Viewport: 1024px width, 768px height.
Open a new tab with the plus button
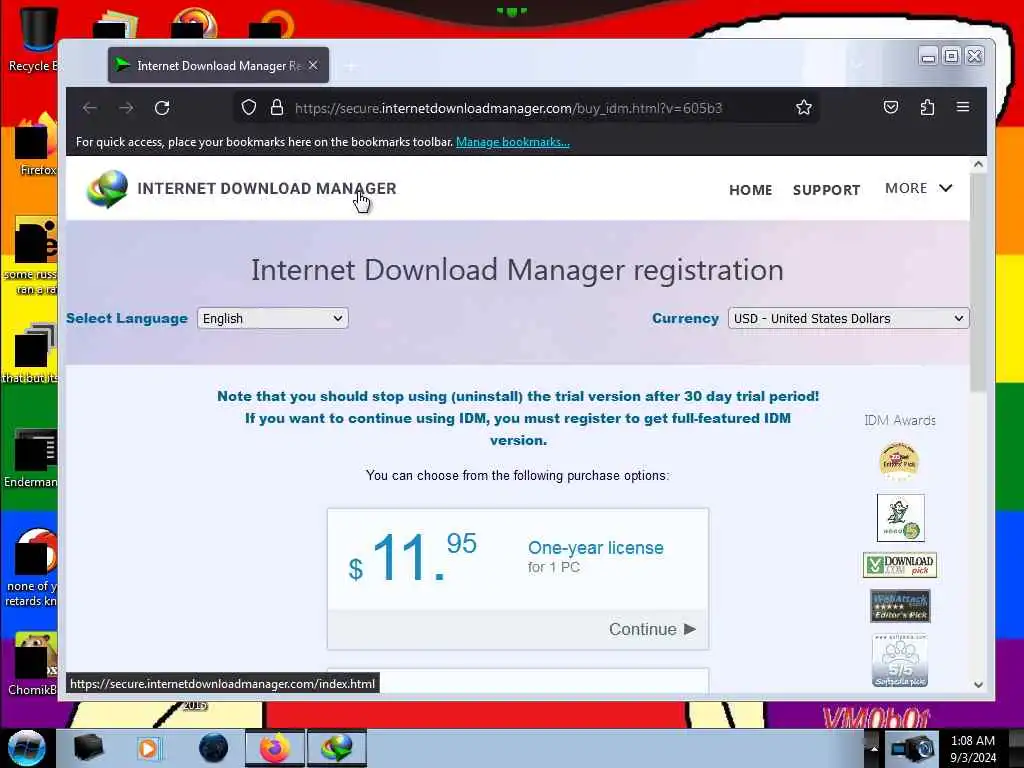(x=351, y=66)
